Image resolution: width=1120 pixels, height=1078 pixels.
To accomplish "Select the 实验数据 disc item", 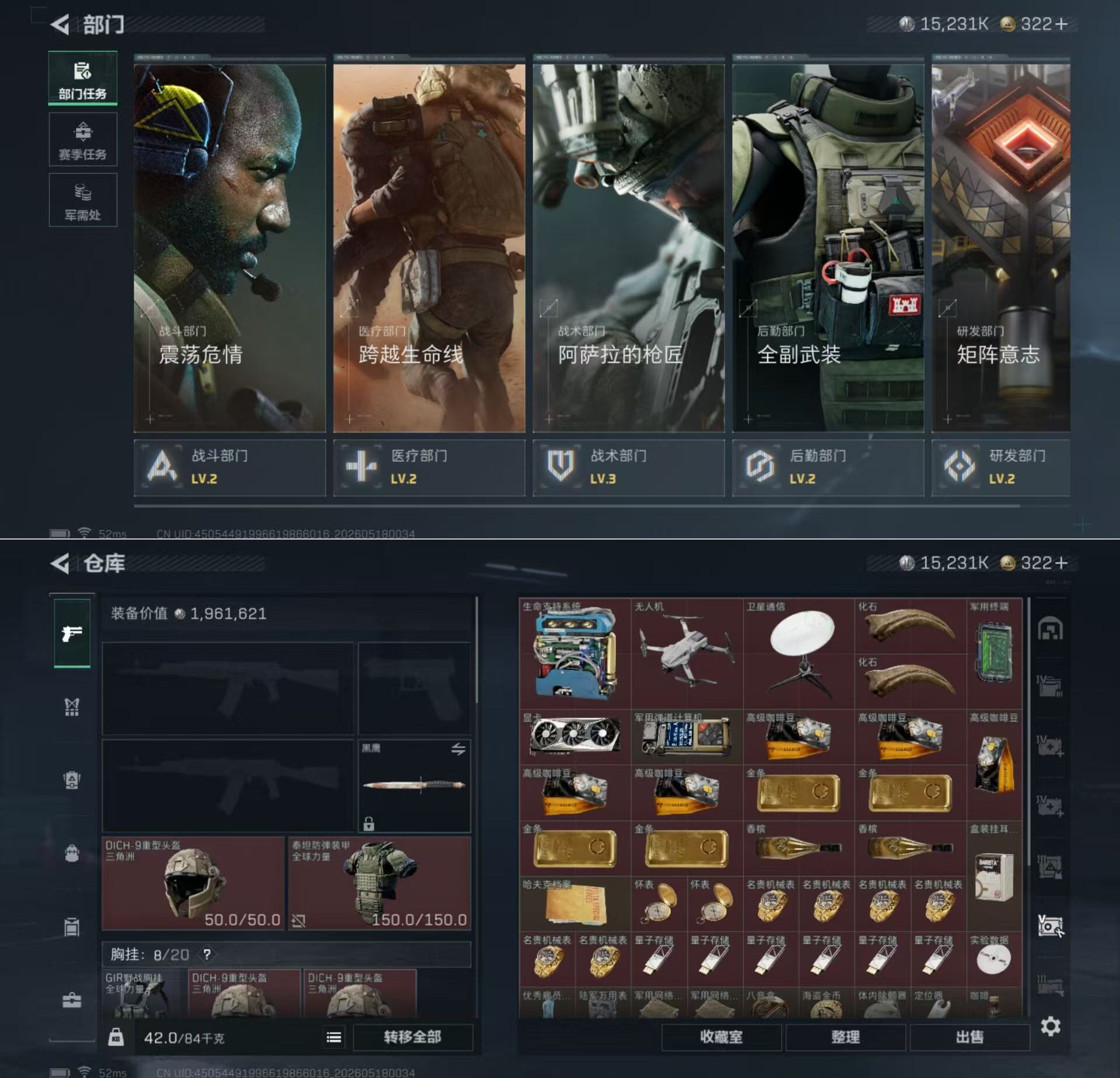I will pyautogui.click(x=994, y=960).
